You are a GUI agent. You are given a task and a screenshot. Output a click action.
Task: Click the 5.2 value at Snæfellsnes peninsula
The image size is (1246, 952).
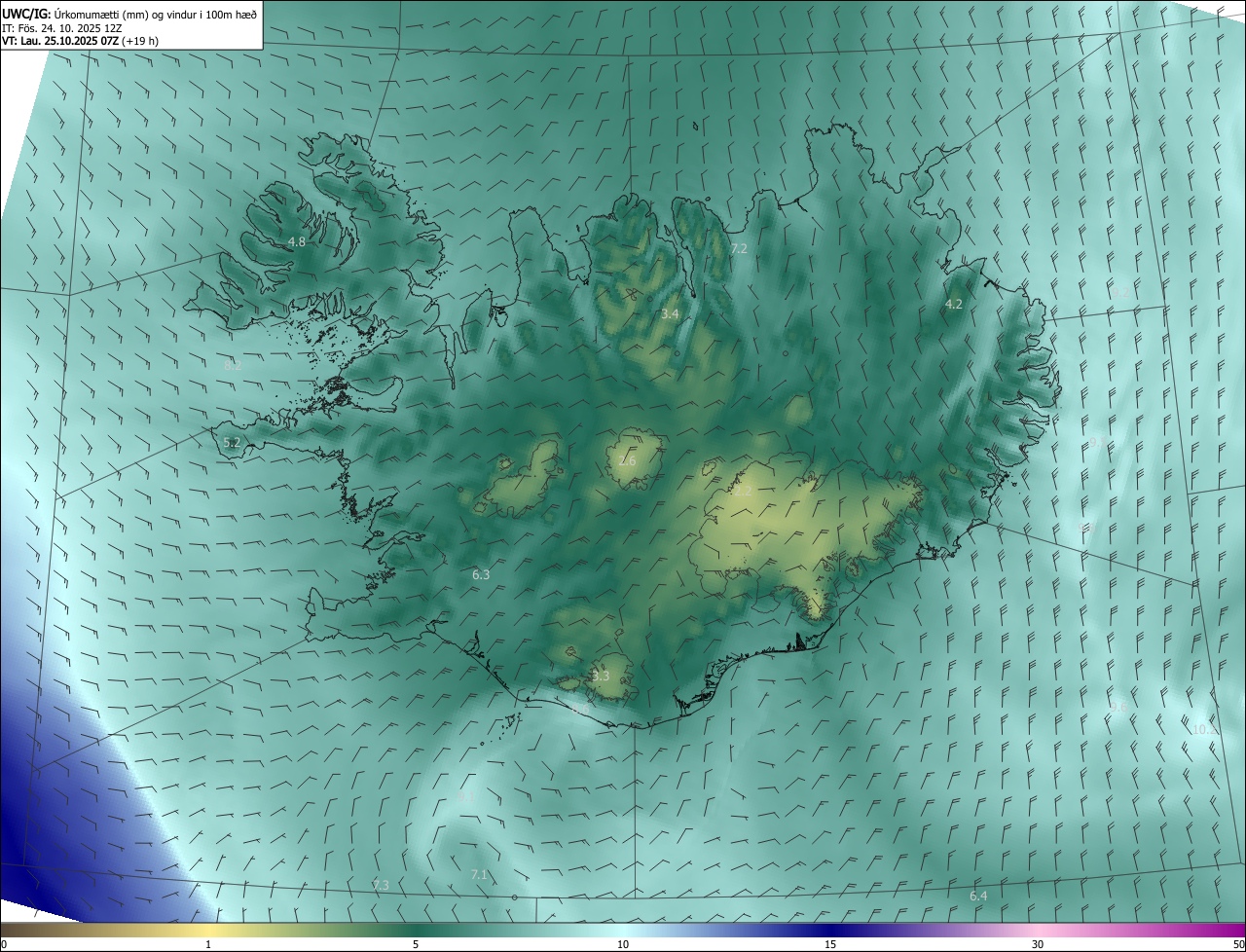[x=232, y=443]
